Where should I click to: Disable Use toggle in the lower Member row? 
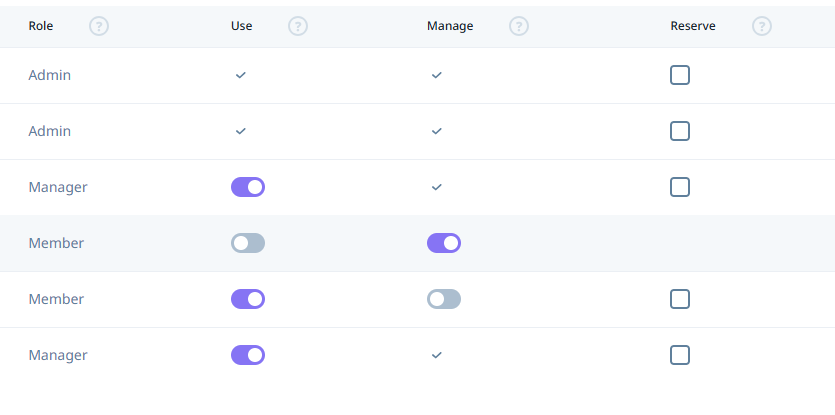248,299
